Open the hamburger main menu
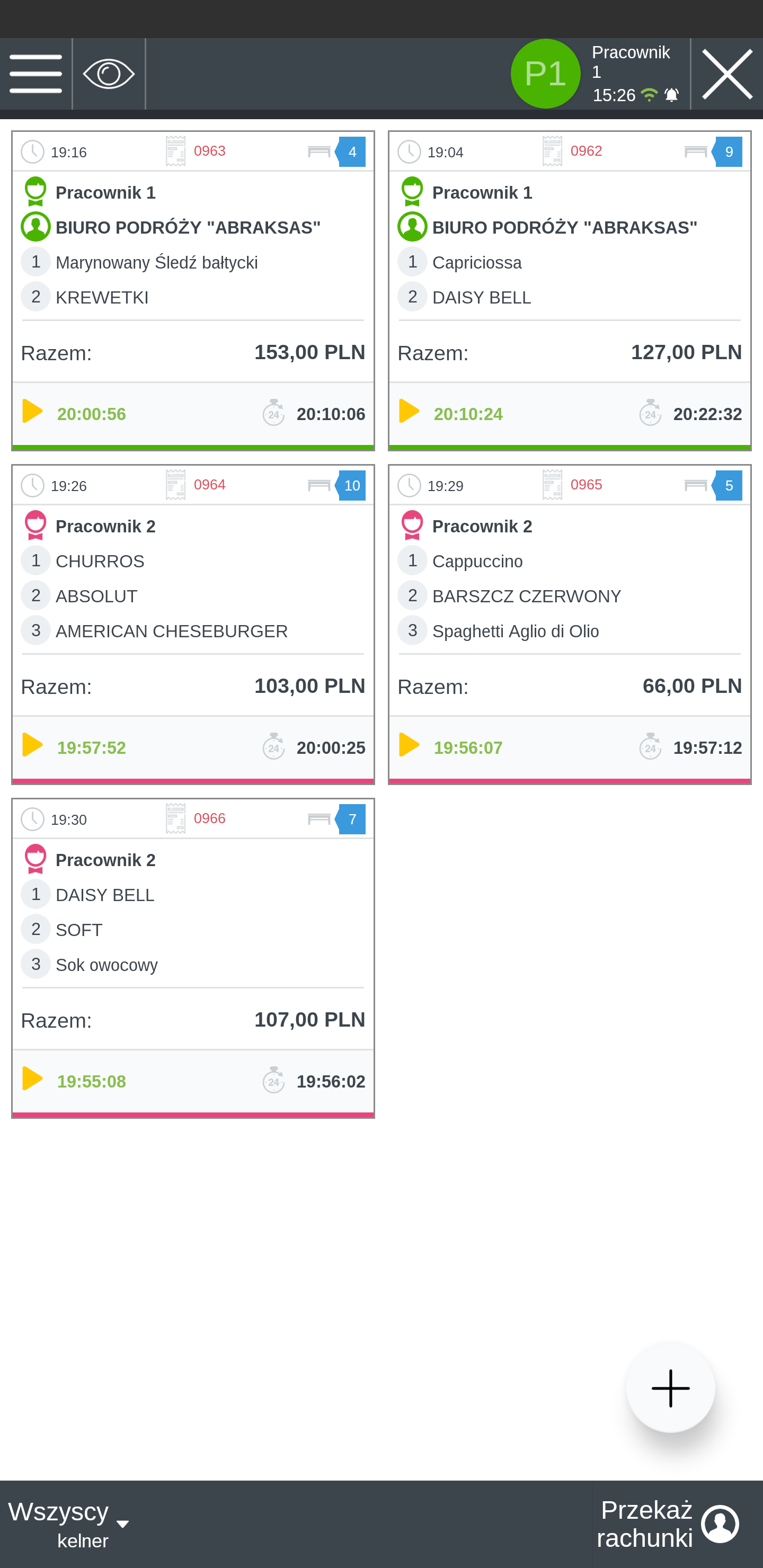This screenshot has height=1568, width=763. (36, 74)
